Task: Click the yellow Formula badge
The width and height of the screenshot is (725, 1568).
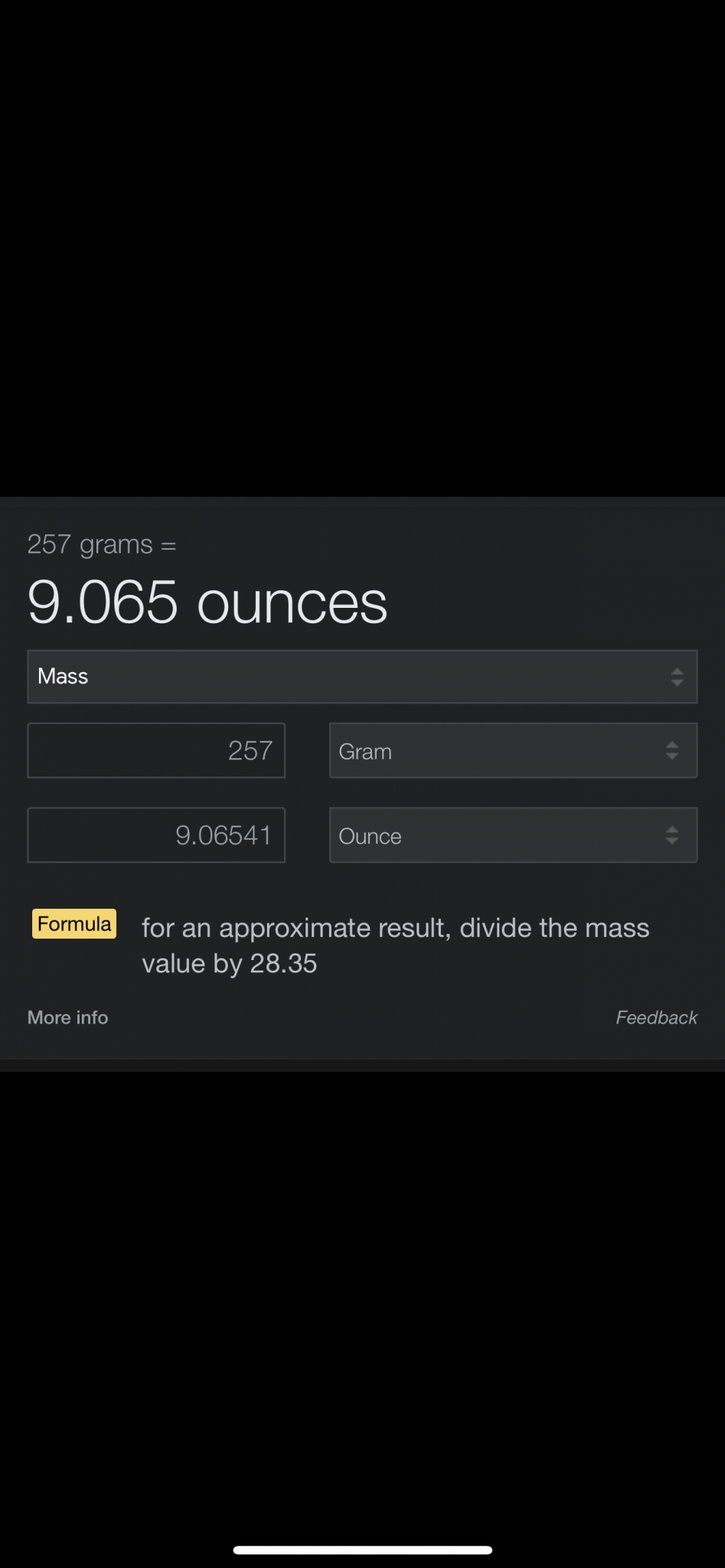Action: click(x=74, y=924)
